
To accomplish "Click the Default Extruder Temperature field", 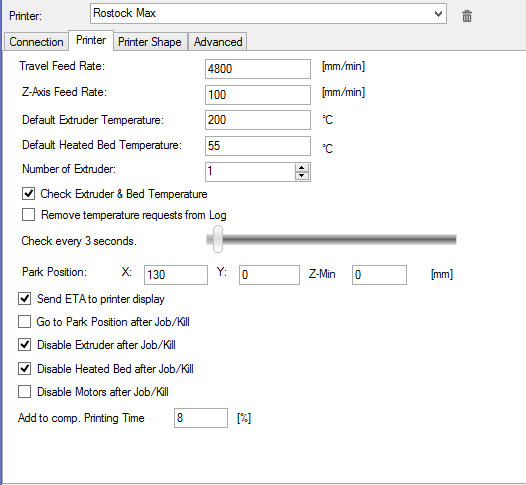I will click(x=258, y=120).
